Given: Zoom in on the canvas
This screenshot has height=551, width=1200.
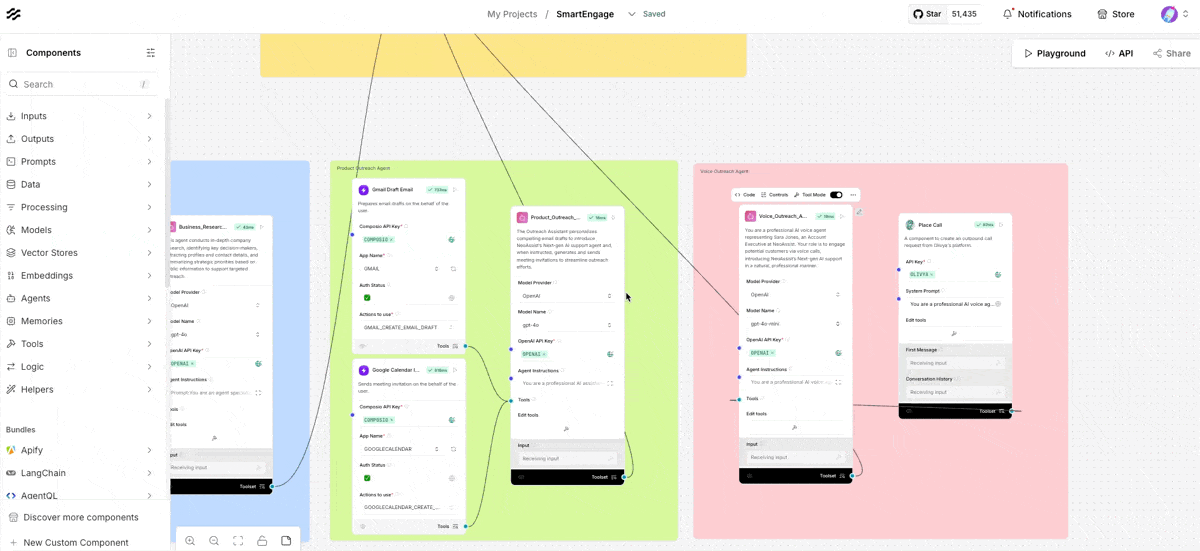Looking at the screenshot, I should click(x=190, y=541).
